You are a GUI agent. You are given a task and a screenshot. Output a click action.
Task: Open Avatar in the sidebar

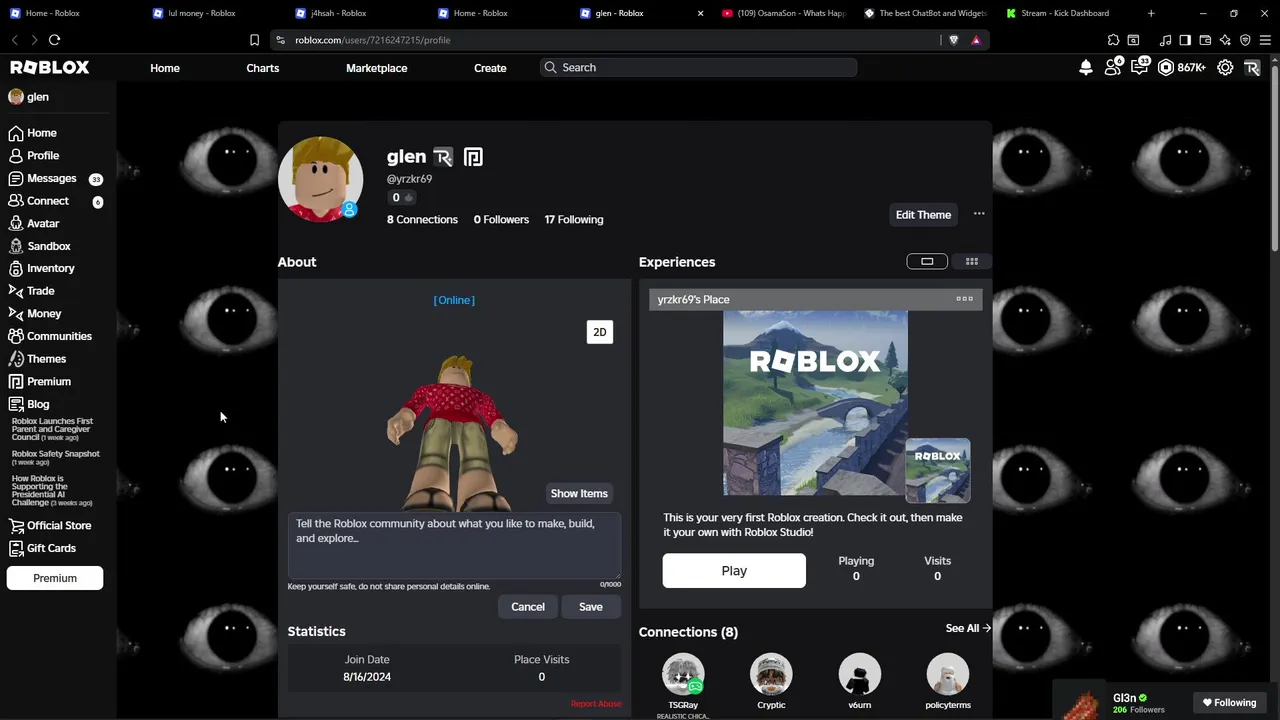43,224
